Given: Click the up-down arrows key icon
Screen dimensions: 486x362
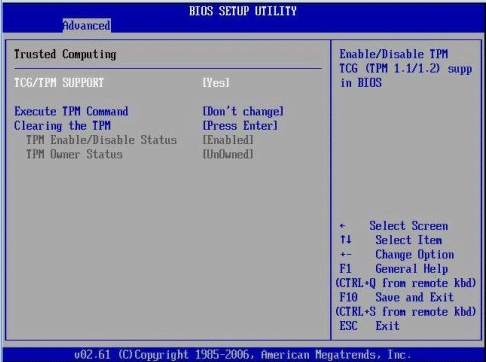Looking at the screenshot, I should coord(346,240).
